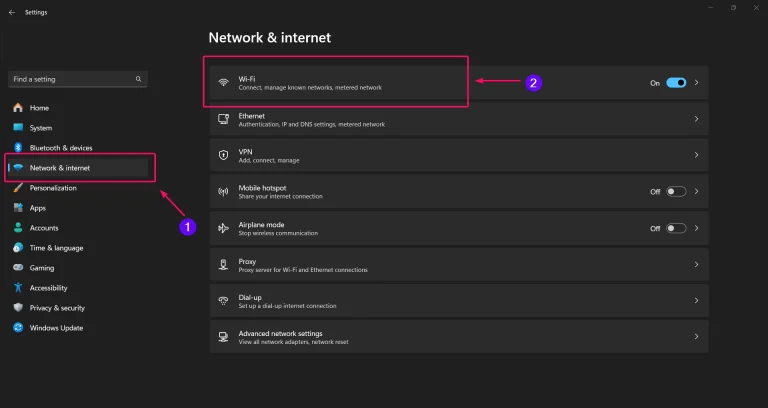Select Bluetooth & devices label
The width and height of the screenshot is (768, 408).
[61, 148]
